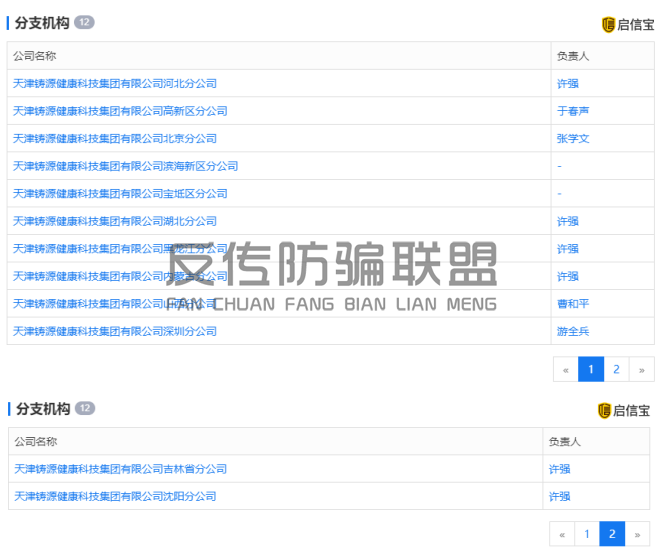This screenshot has width=662, height=552.
Task: Open the 滨海新区分公司 branch link
Action: [125, 166]
